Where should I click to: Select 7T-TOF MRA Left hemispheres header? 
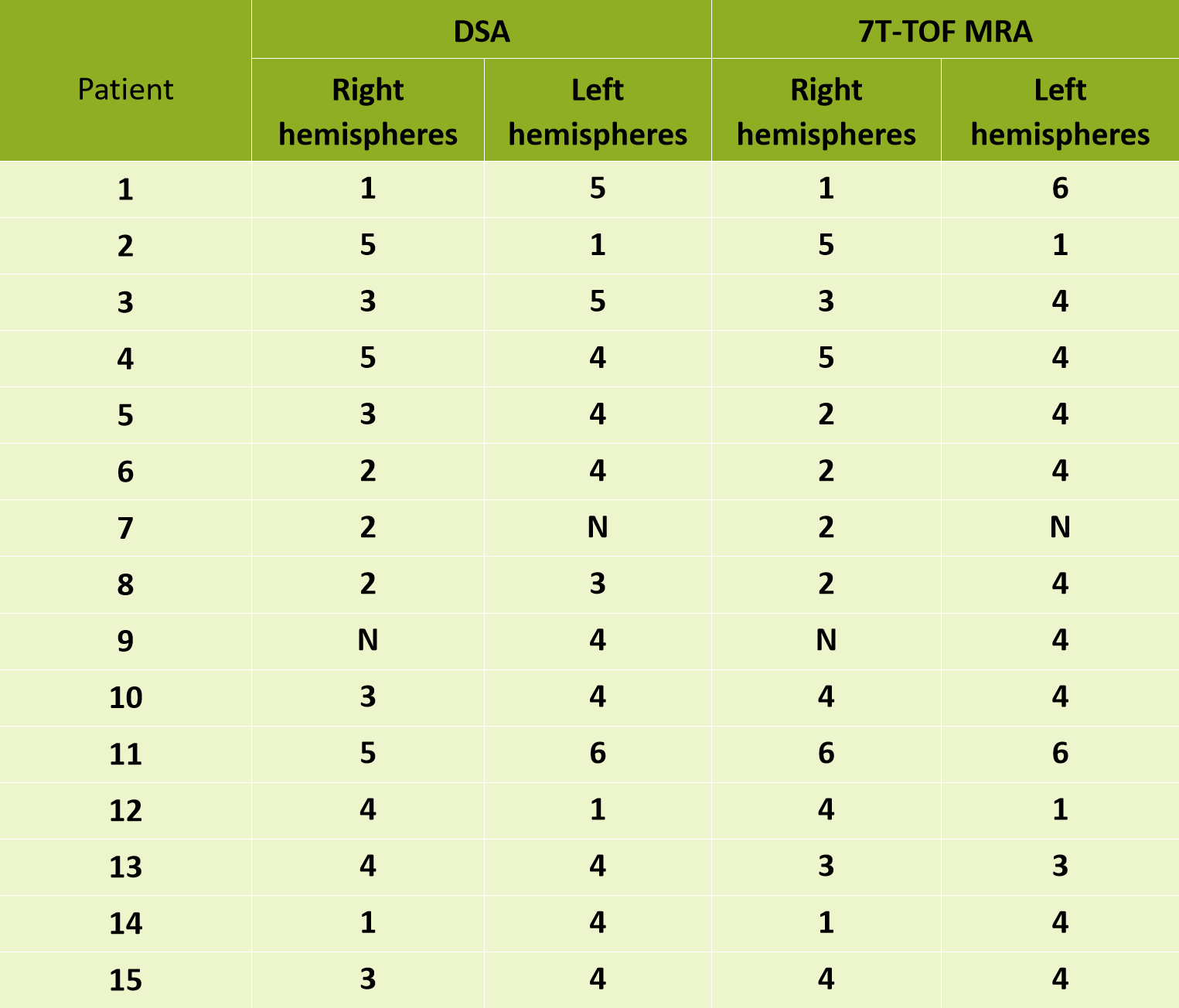pyautogui.click(x=1060, y=112)
